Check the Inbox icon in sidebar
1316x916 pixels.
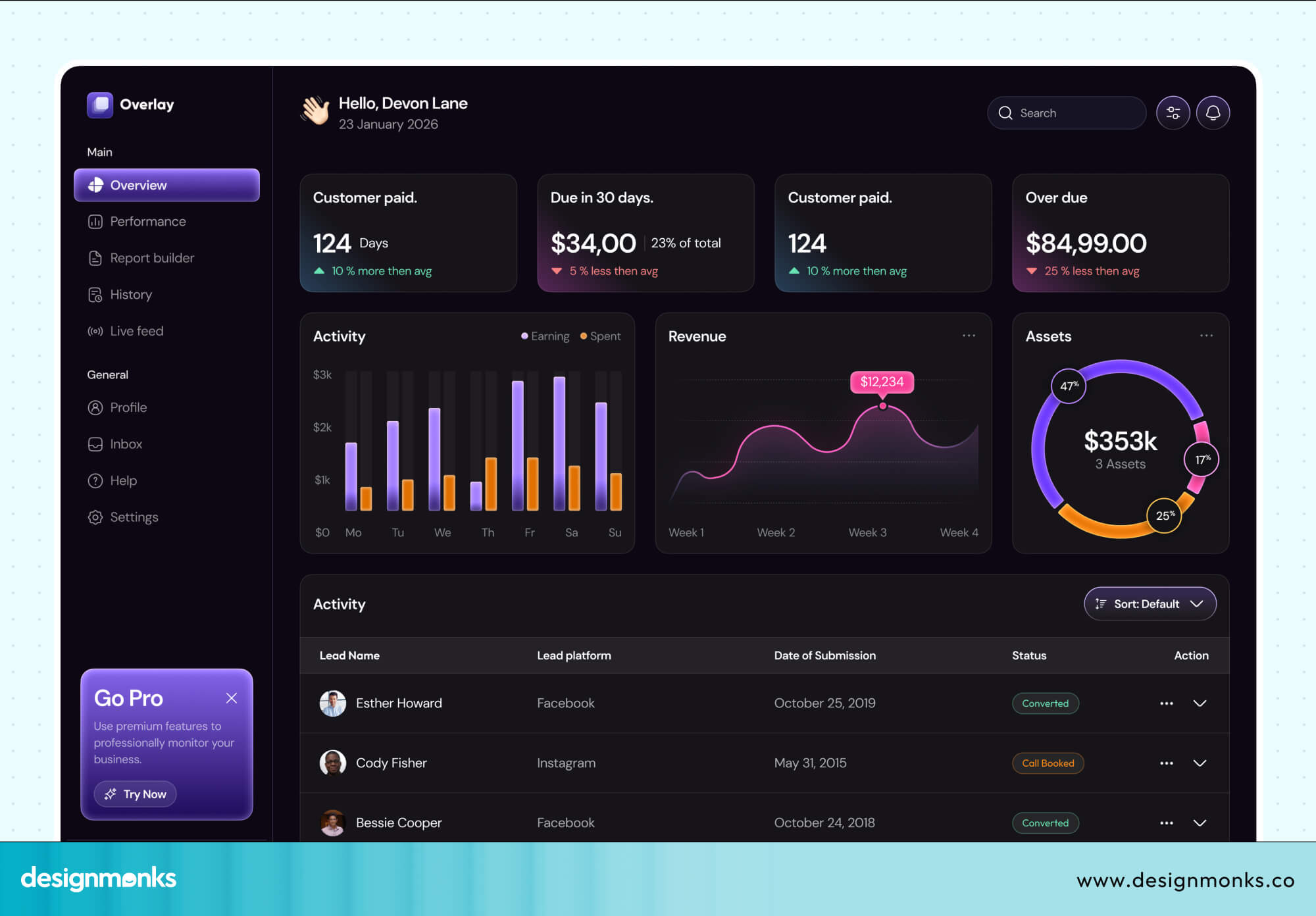coord(95,444)
